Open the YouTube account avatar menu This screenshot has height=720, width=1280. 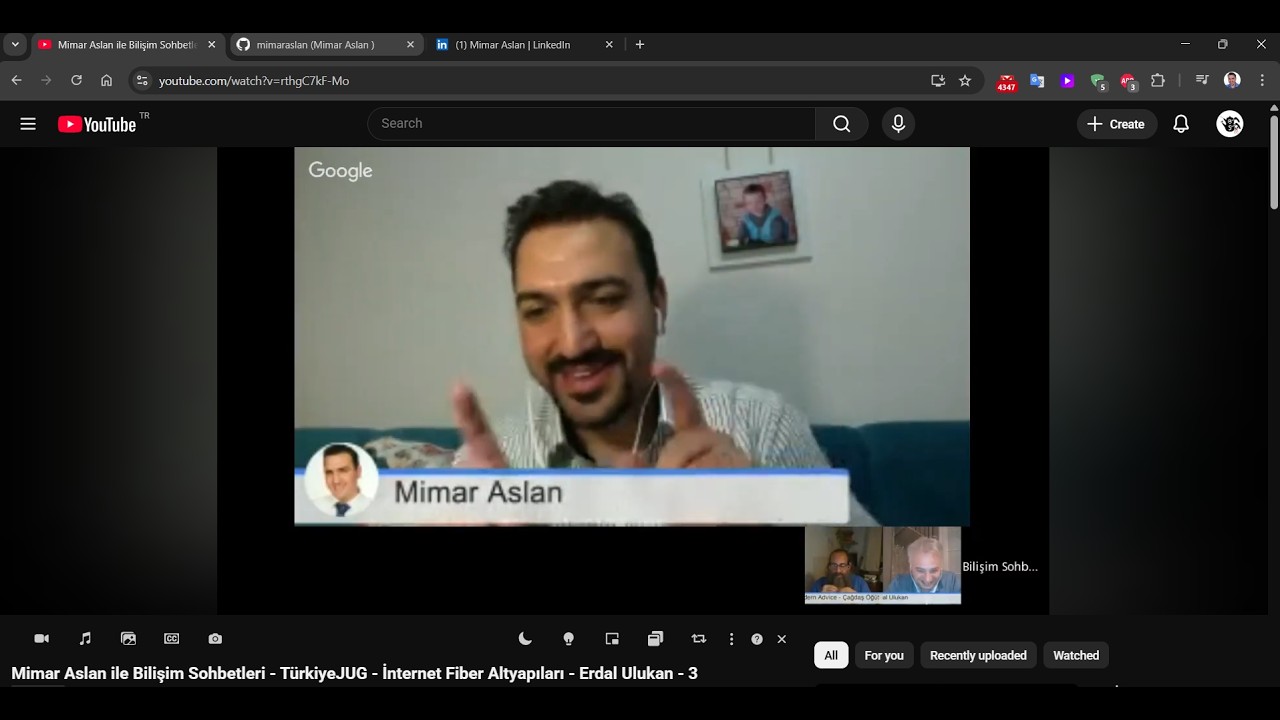coord(1230,124)
